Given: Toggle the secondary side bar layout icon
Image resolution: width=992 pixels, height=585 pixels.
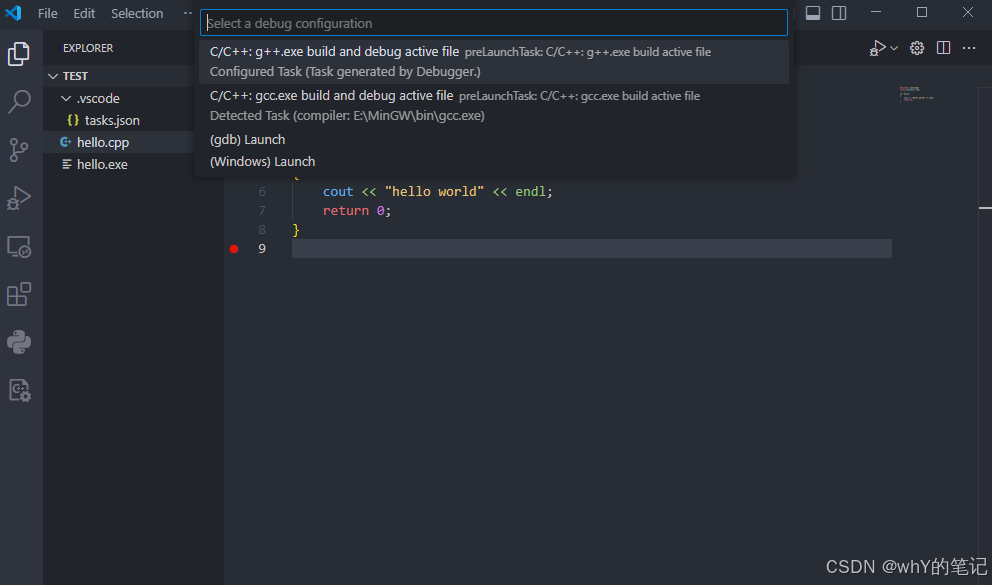Looking at the screenshot, I should [839, 13].
